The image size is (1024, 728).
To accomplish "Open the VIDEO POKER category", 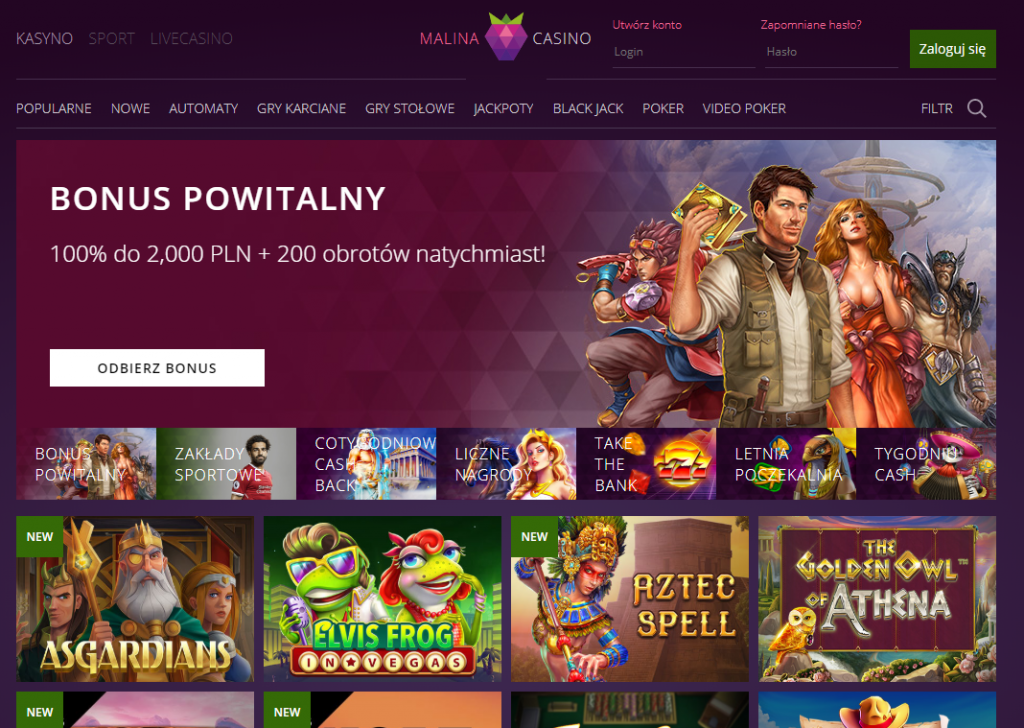I will tap(744, 108).
